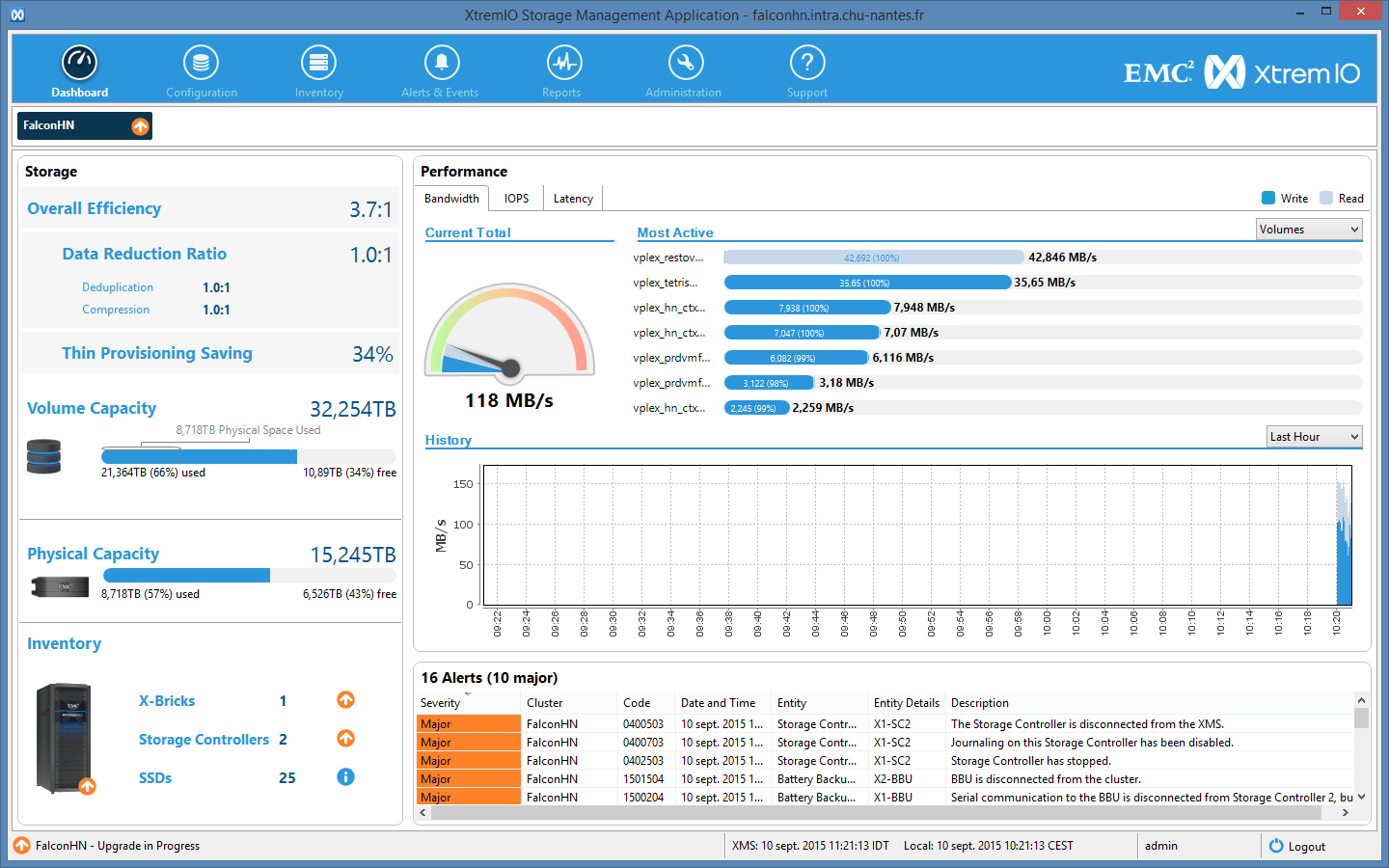Open the Reports icon
This screenshot has width=1389, height=868.
563,64
